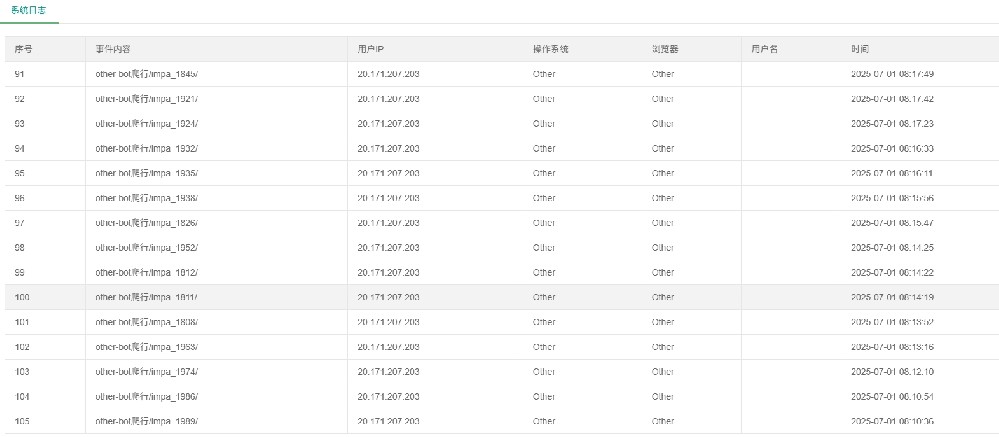Click the timestamp 2025-07-01 08:14:25
The image size is (999, 437).
[893, 248]
